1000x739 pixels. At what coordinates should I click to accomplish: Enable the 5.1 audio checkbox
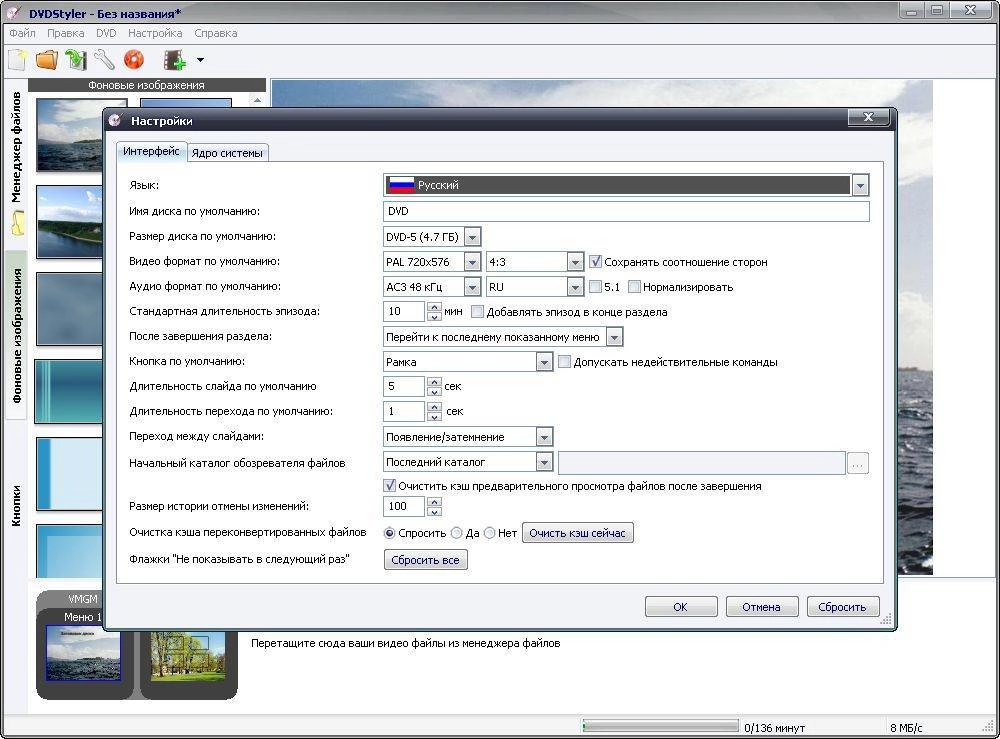pyautogui.click(x=595, y=287)
